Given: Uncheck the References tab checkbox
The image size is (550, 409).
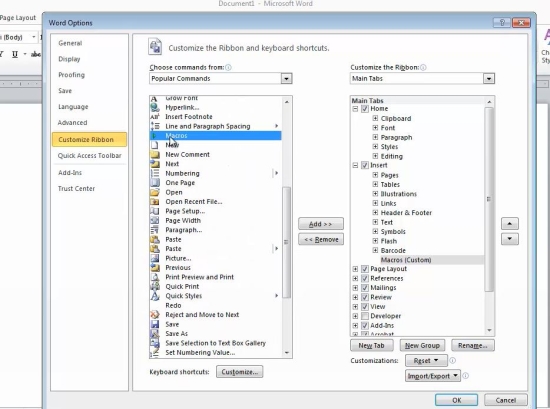Looking at the screenshot, I should (365, 279).
